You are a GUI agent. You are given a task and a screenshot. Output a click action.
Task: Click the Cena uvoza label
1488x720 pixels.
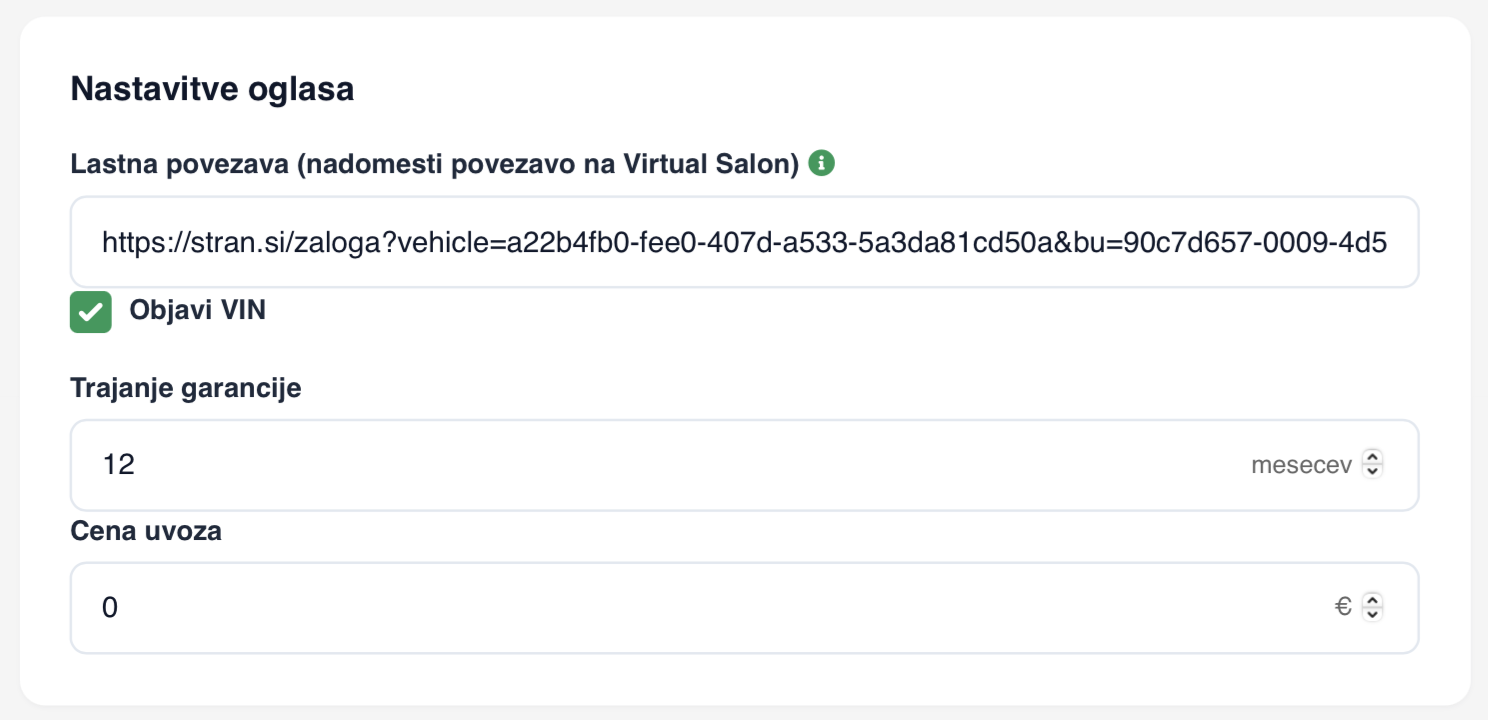pyautogui.click(x=146, y=531)
